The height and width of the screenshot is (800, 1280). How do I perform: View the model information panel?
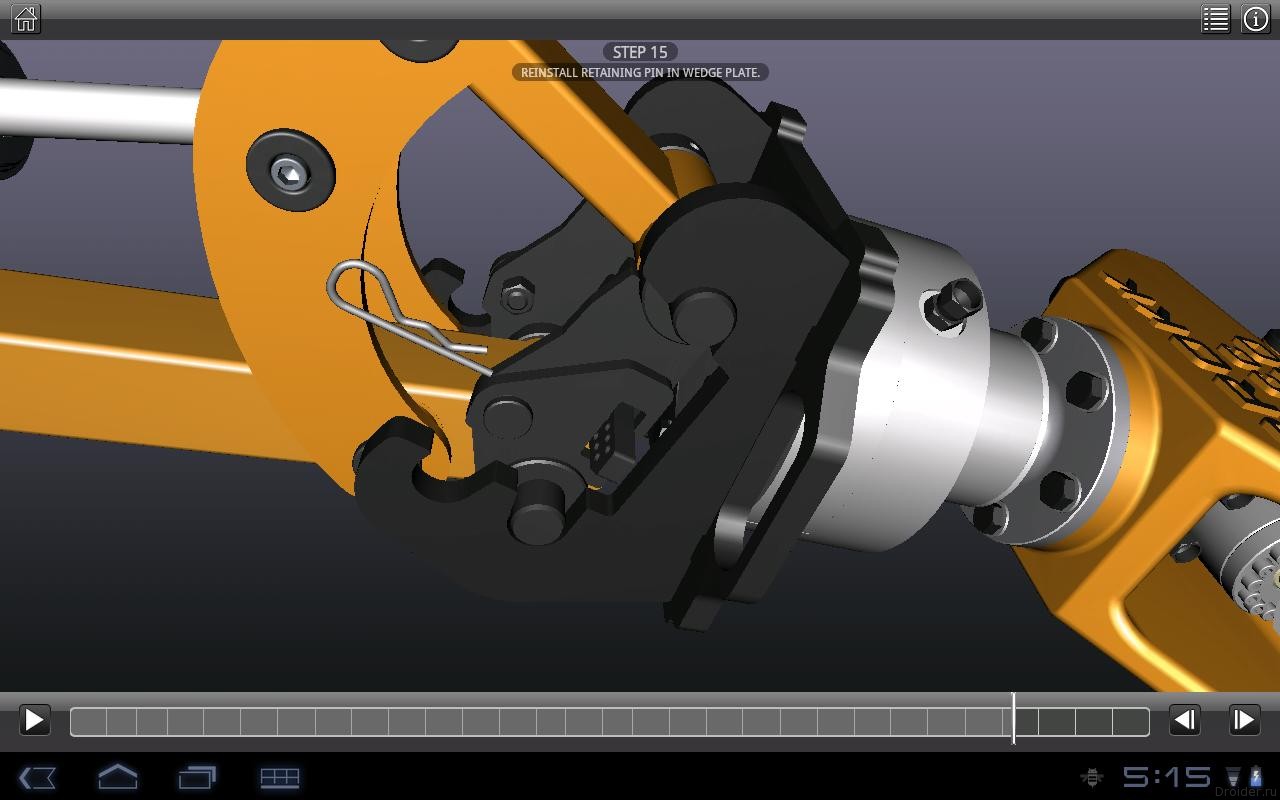tap(1256, 18)
